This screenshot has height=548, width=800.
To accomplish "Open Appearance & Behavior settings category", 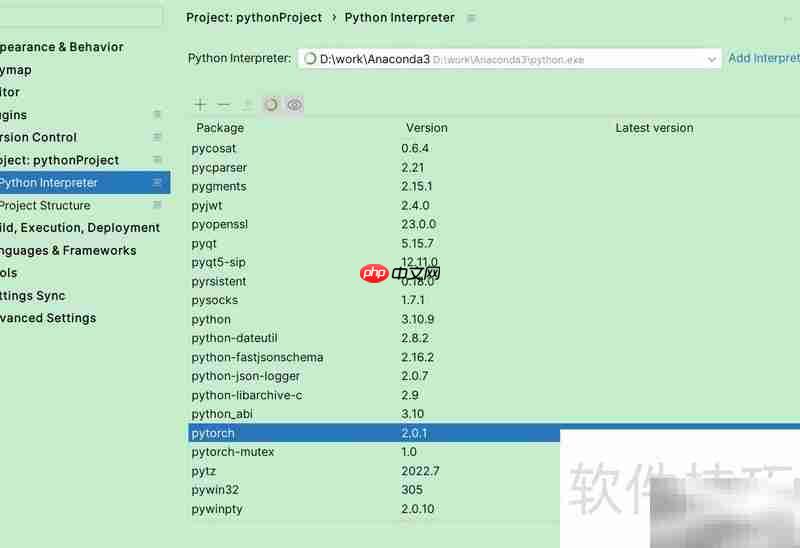I will [62, 47].
